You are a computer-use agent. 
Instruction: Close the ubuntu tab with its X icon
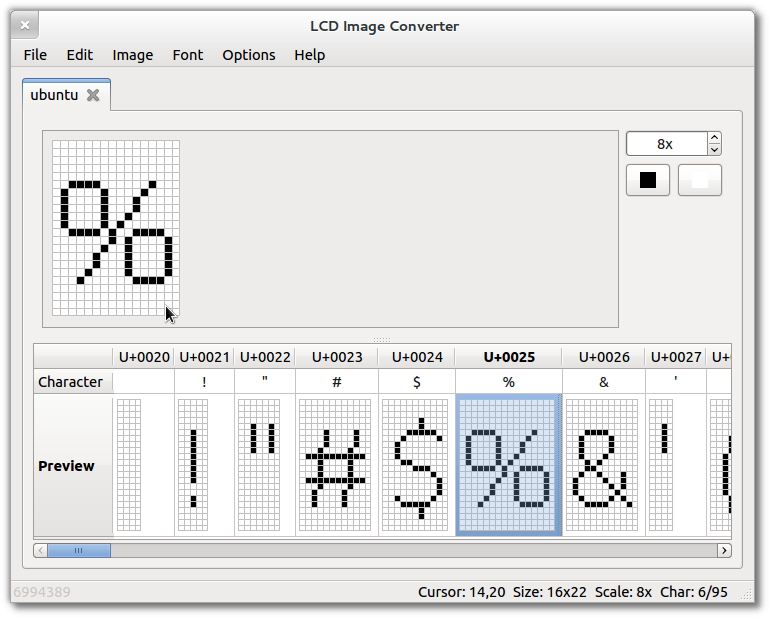click(93, 95)
